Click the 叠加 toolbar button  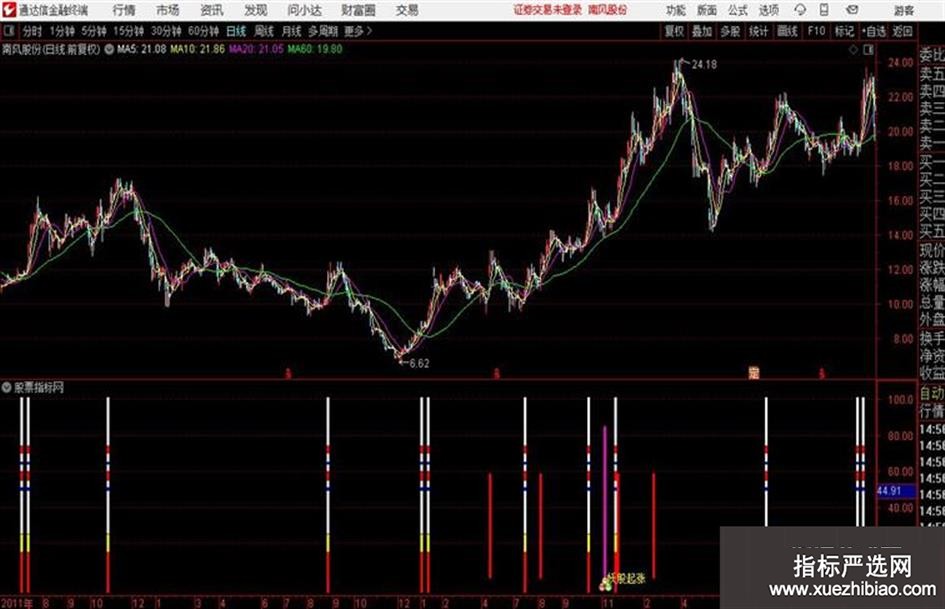click(x=702, y=31)
